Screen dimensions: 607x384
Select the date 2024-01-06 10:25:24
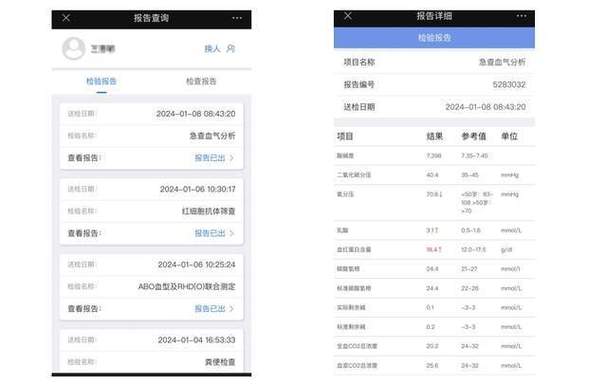point(197,264)
